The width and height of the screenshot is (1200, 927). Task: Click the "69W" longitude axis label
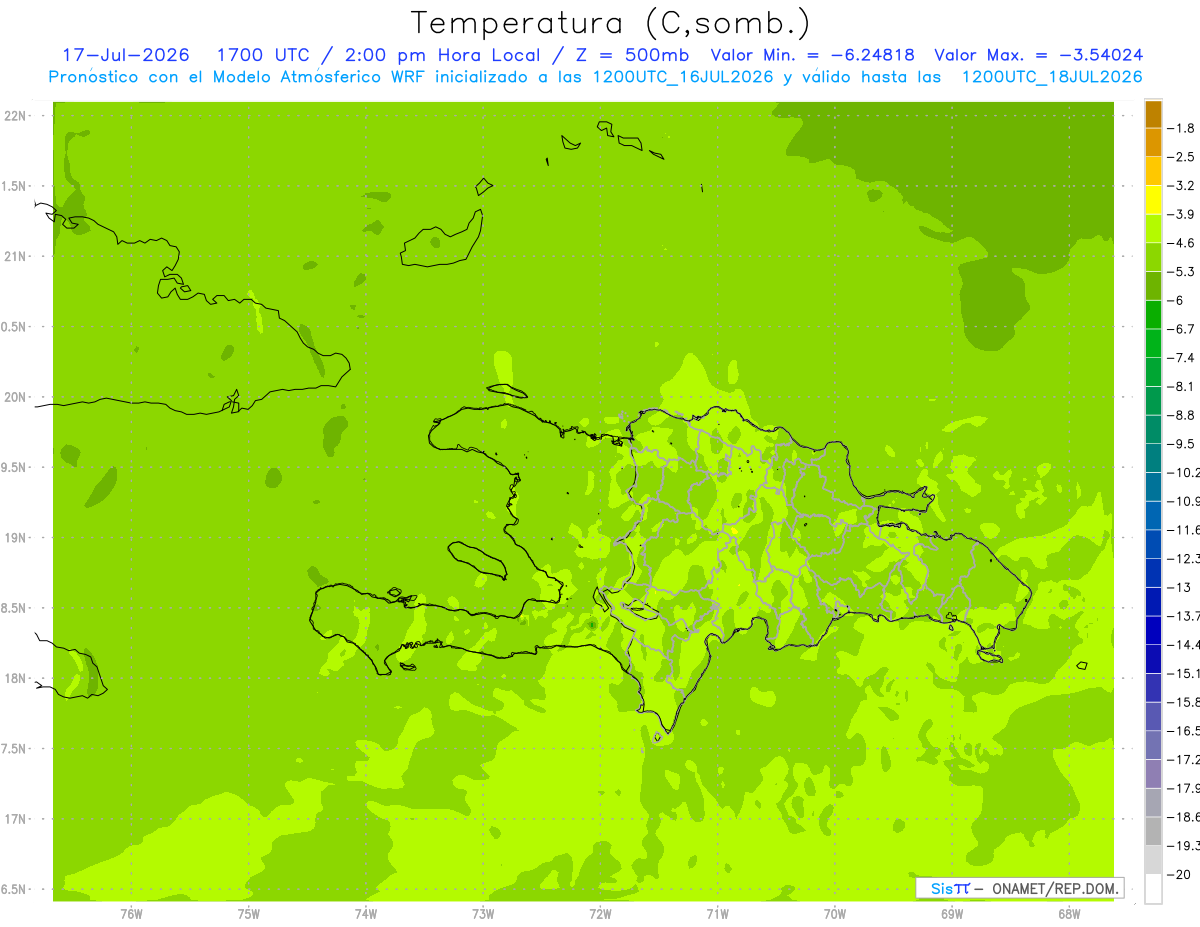tap(952, 912)
